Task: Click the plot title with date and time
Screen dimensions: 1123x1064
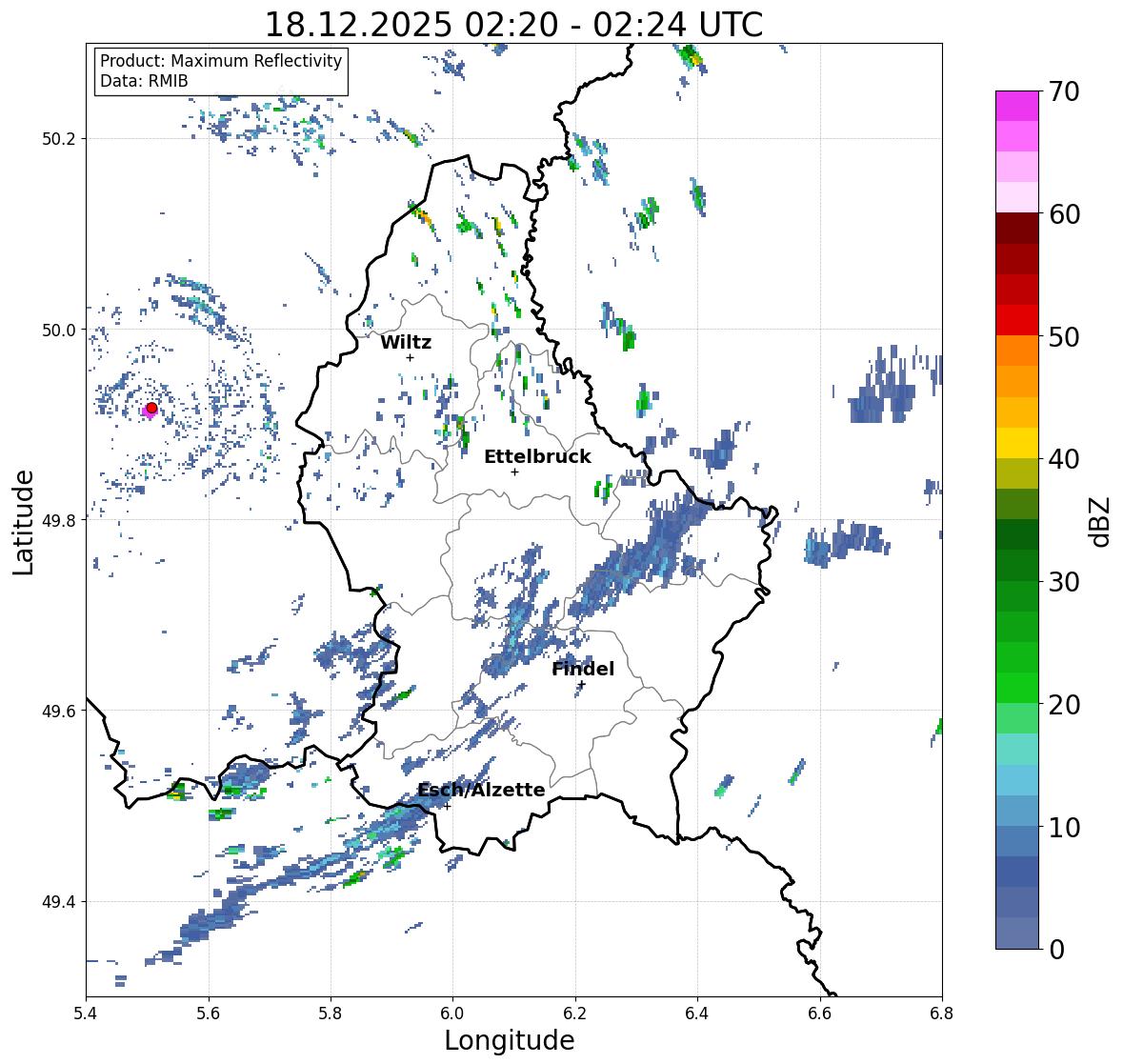Action: point(513,25)
